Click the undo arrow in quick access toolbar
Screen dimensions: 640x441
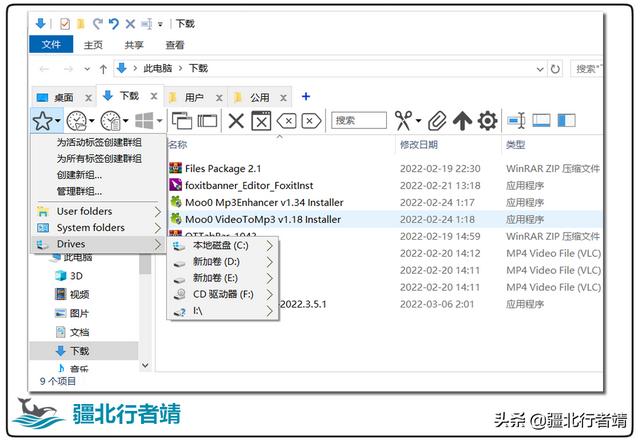click(114, 24)
